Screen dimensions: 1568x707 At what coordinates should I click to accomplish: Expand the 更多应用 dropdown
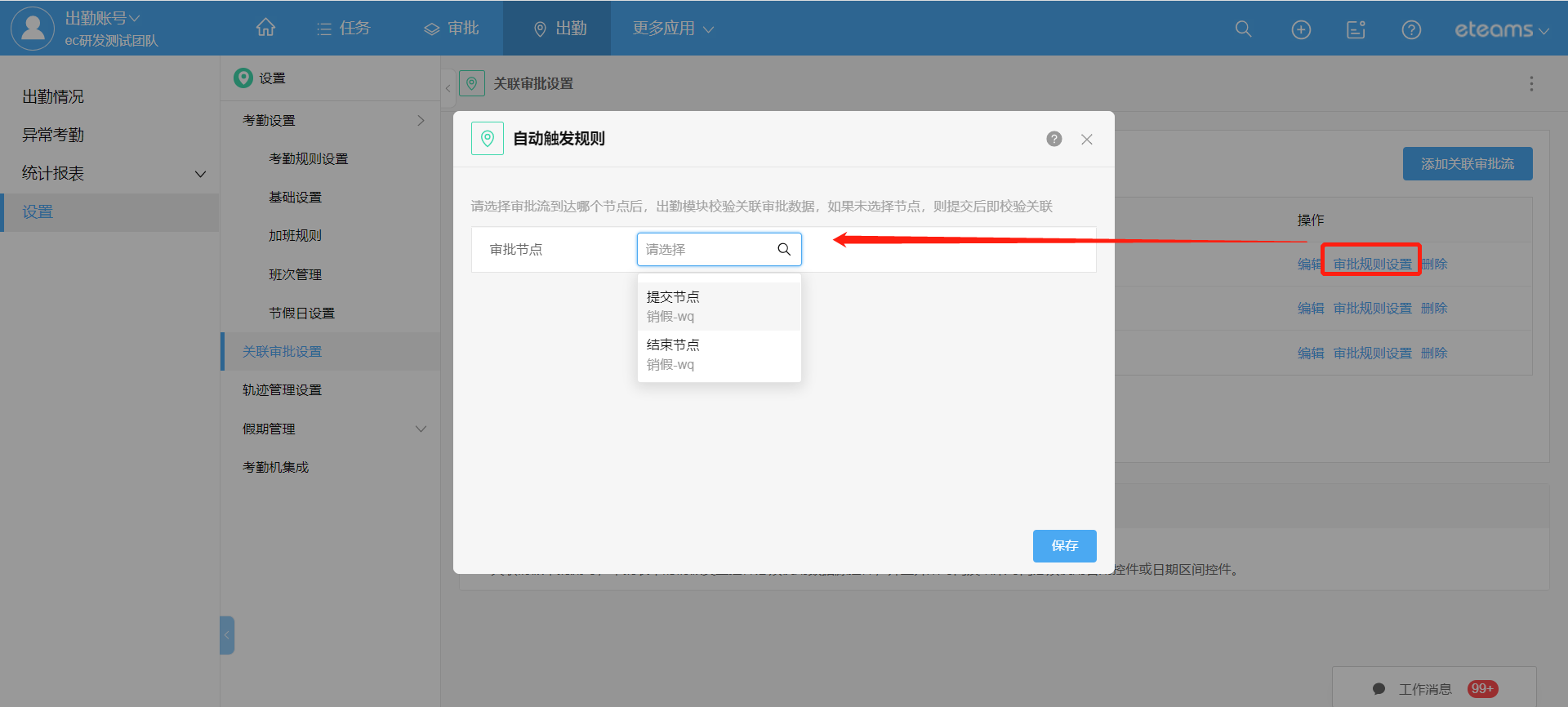[674, 29]
